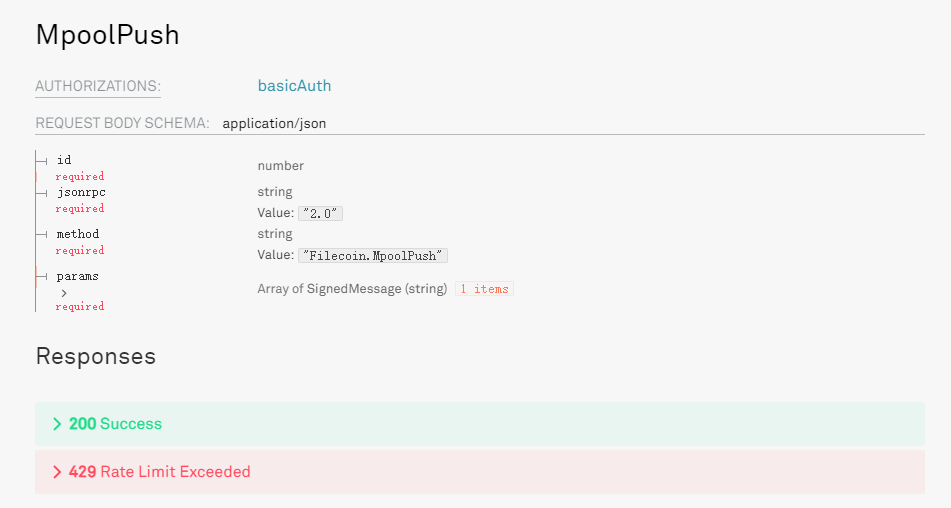Click the MpoolPush heading
Viewport: 951px width, 508px height.
click(x=107, y=35)
